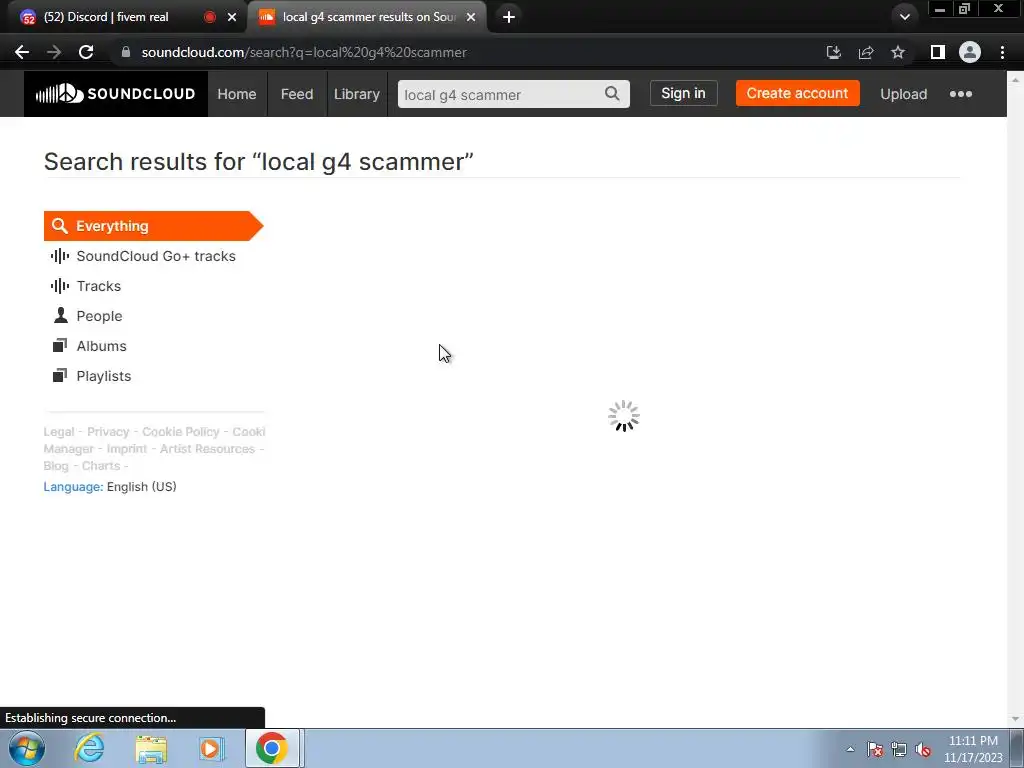This screenshot has height=768, width=1024.
Task: Open a new browser tab
Action: [509, 17]
